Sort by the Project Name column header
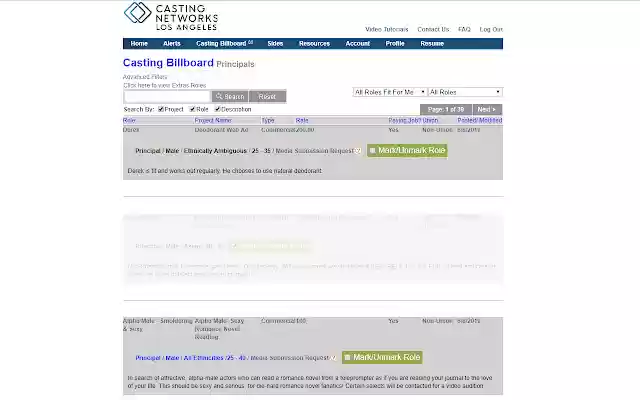Image resolution: width=640 pixels, height=400 pixels. point(213,120)
